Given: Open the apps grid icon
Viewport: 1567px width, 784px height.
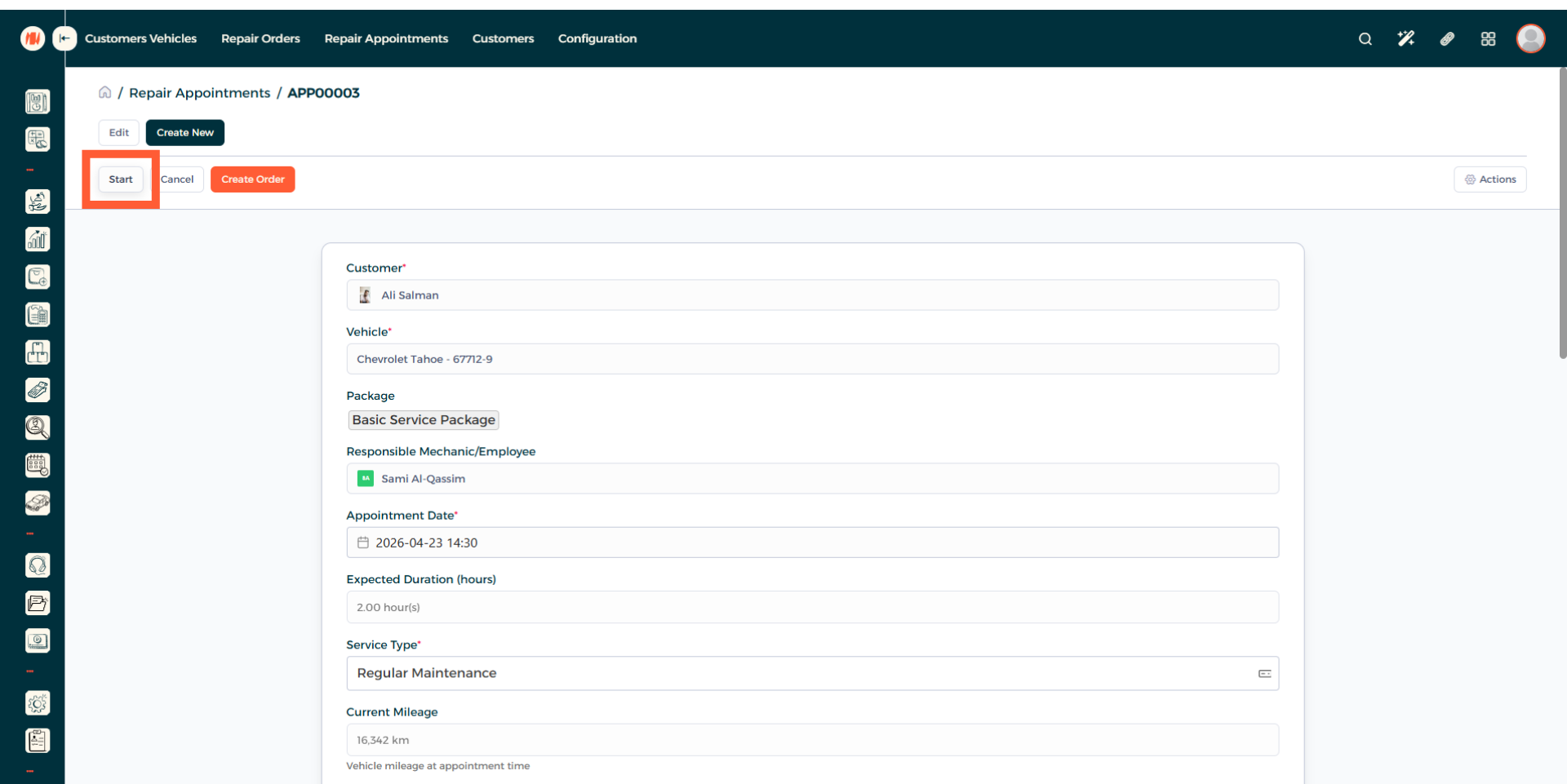Looking at the screenshot, I should coord(1488,38).
